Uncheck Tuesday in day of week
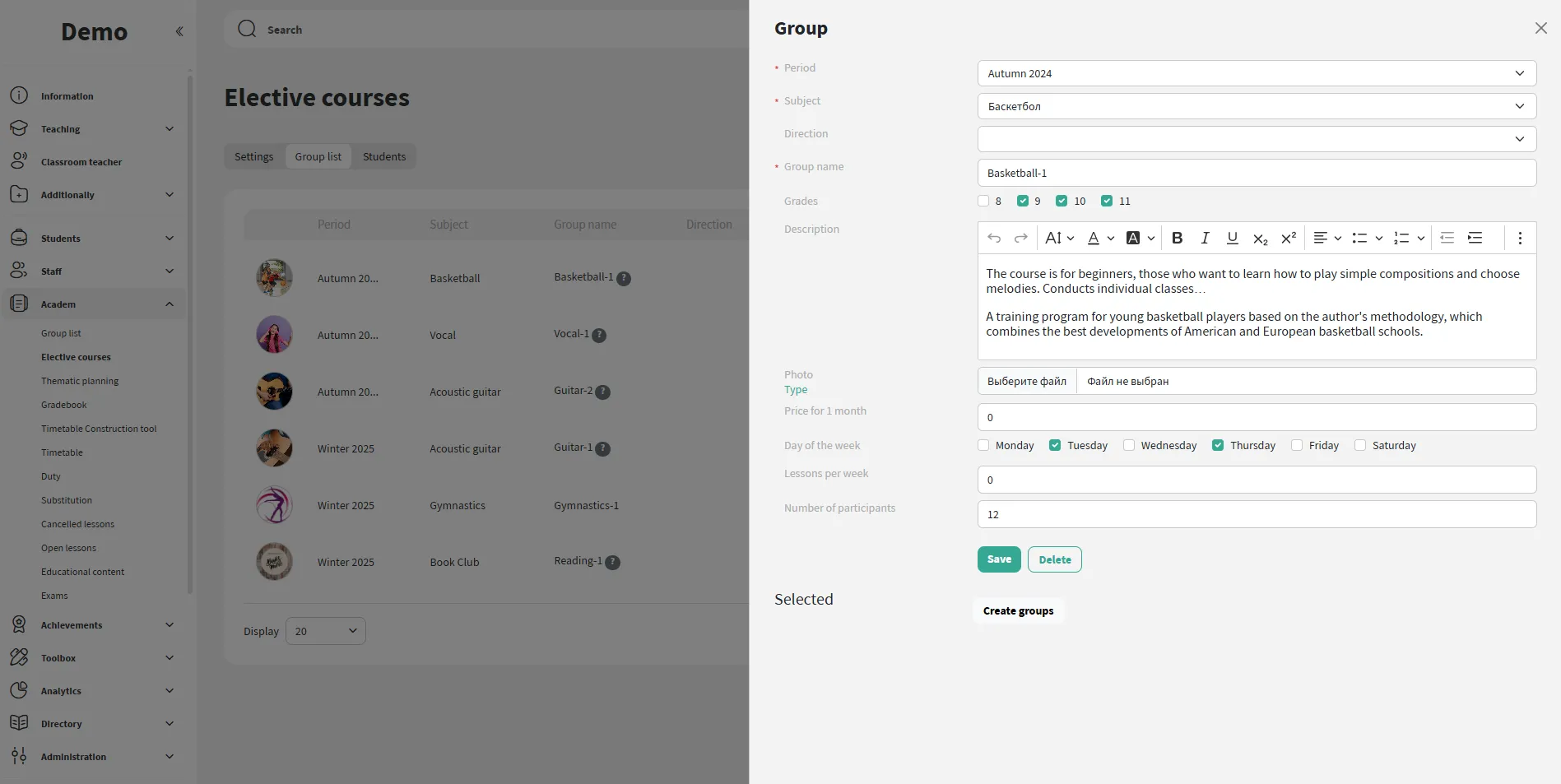This screenshot has width=1561, height=784. click(x=1055, y=445)
